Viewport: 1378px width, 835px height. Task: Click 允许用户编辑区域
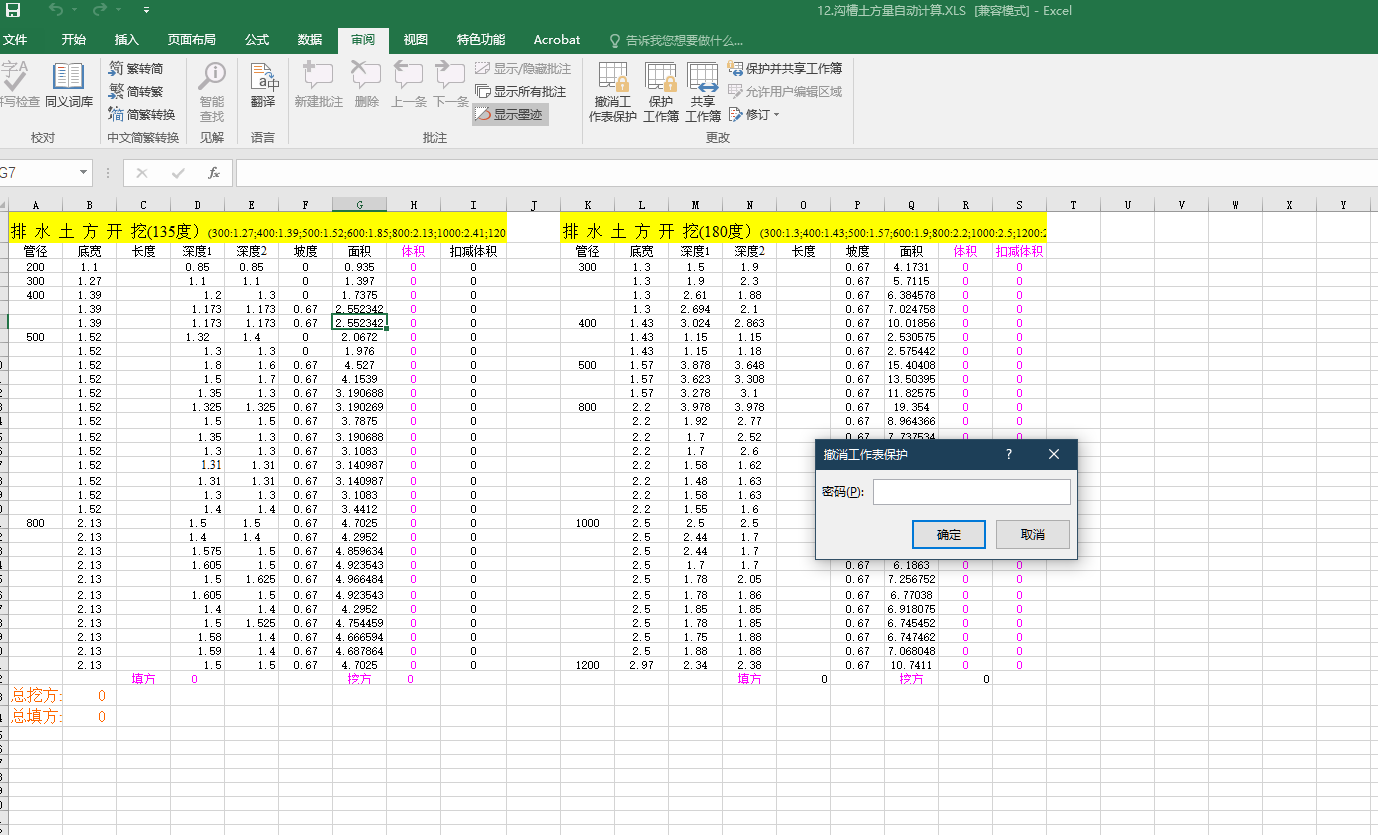[x=785, y=91]
